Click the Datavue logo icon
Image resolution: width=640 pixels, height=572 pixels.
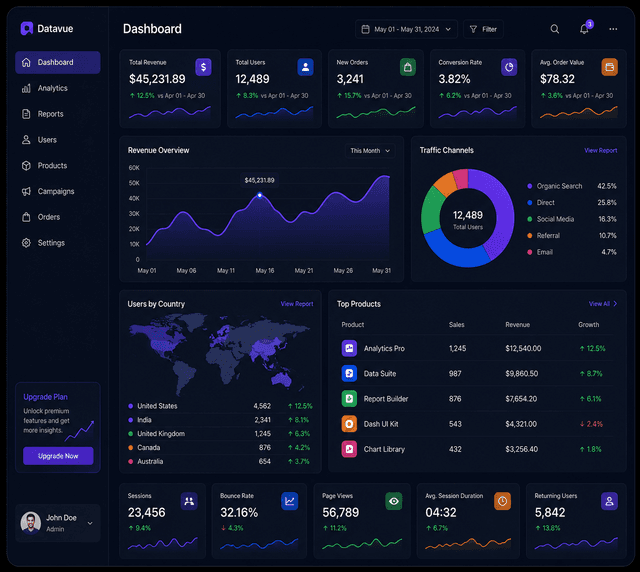[27, 28]
